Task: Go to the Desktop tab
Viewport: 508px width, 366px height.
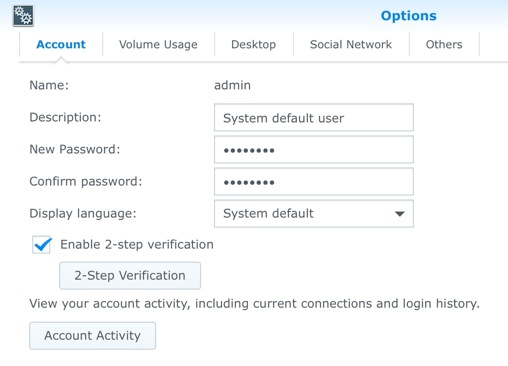Action: 254,44
